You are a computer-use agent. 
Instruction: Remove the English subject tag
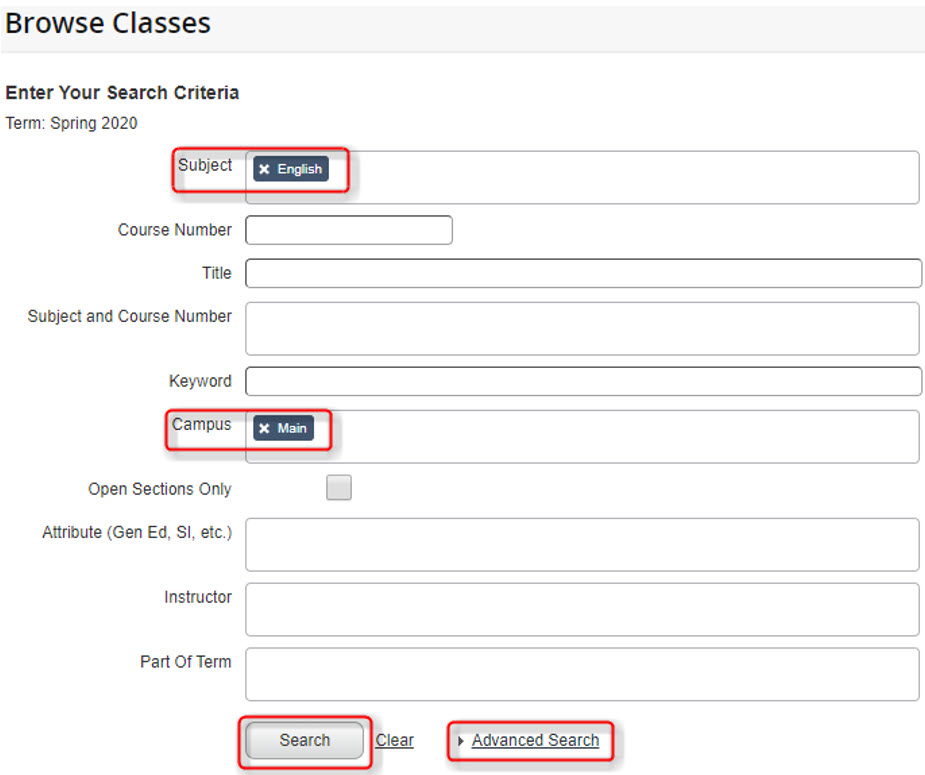pyautogui.click(x=263, y=169)
